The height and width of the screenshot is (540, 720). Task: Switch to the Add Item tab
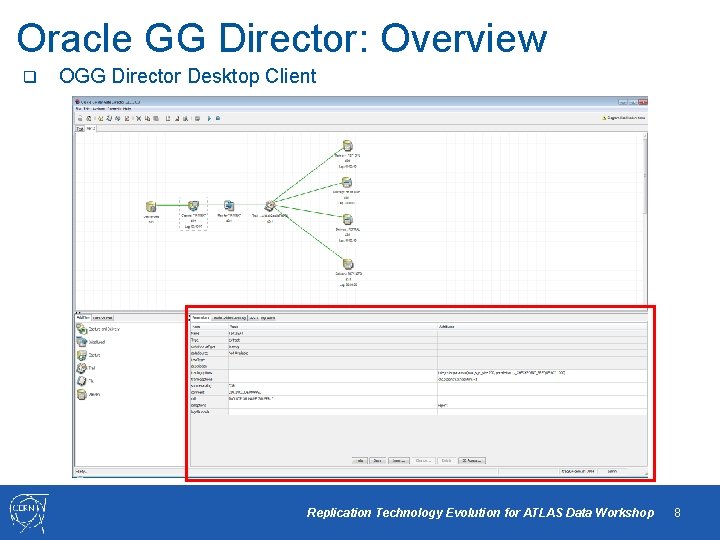click(83, 317)
